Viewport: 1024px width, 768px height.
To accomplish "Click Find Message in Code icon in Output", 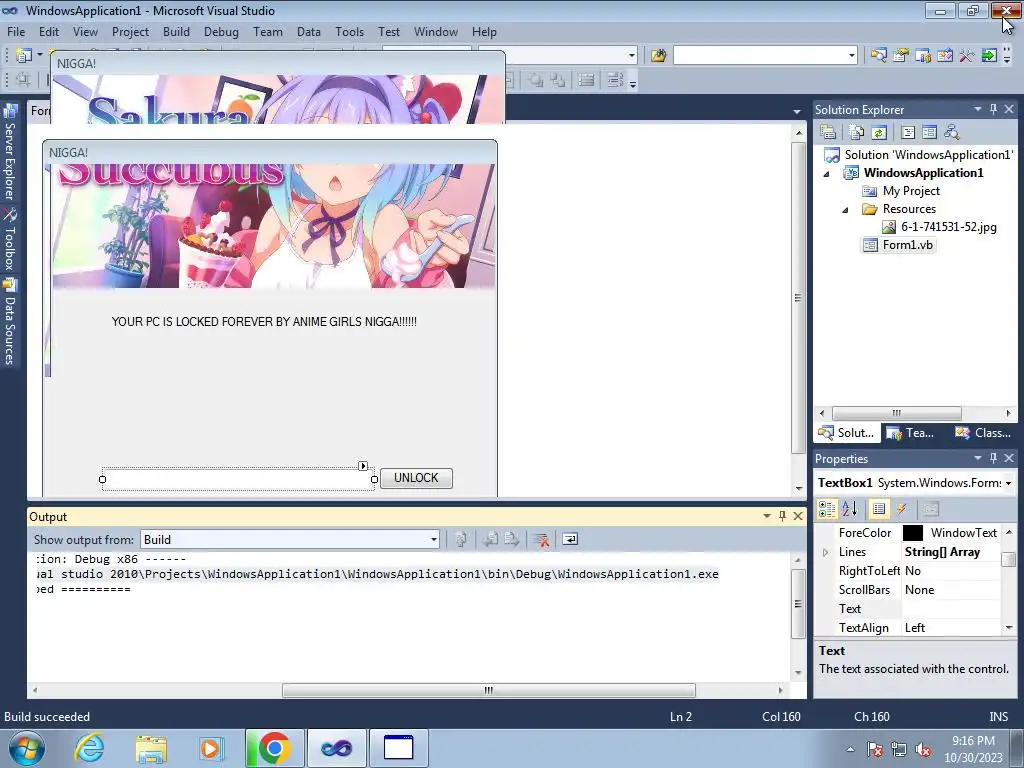I will coord(460,539).
